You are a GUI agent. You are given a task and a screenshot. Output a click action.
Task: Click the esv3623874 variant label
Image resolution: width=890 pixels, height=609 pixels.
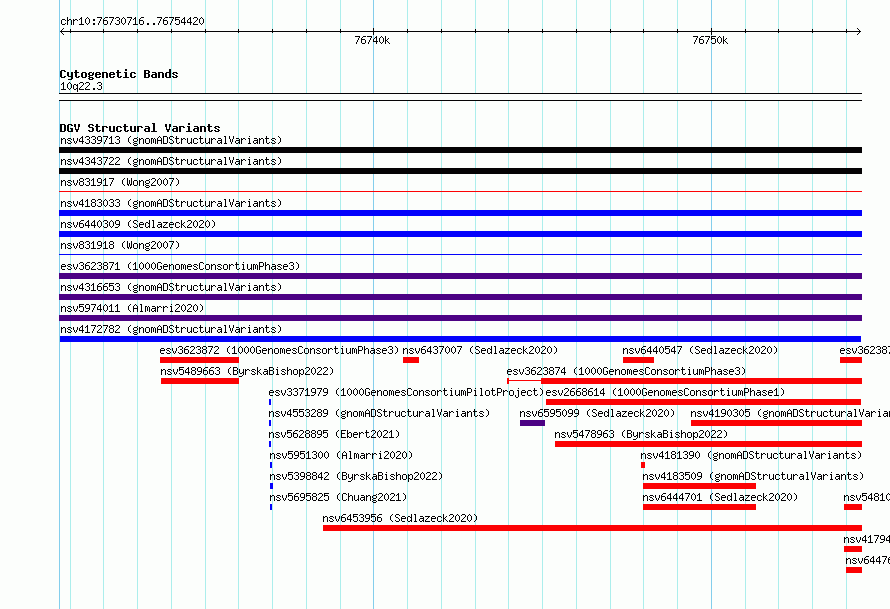coord(626,371)
